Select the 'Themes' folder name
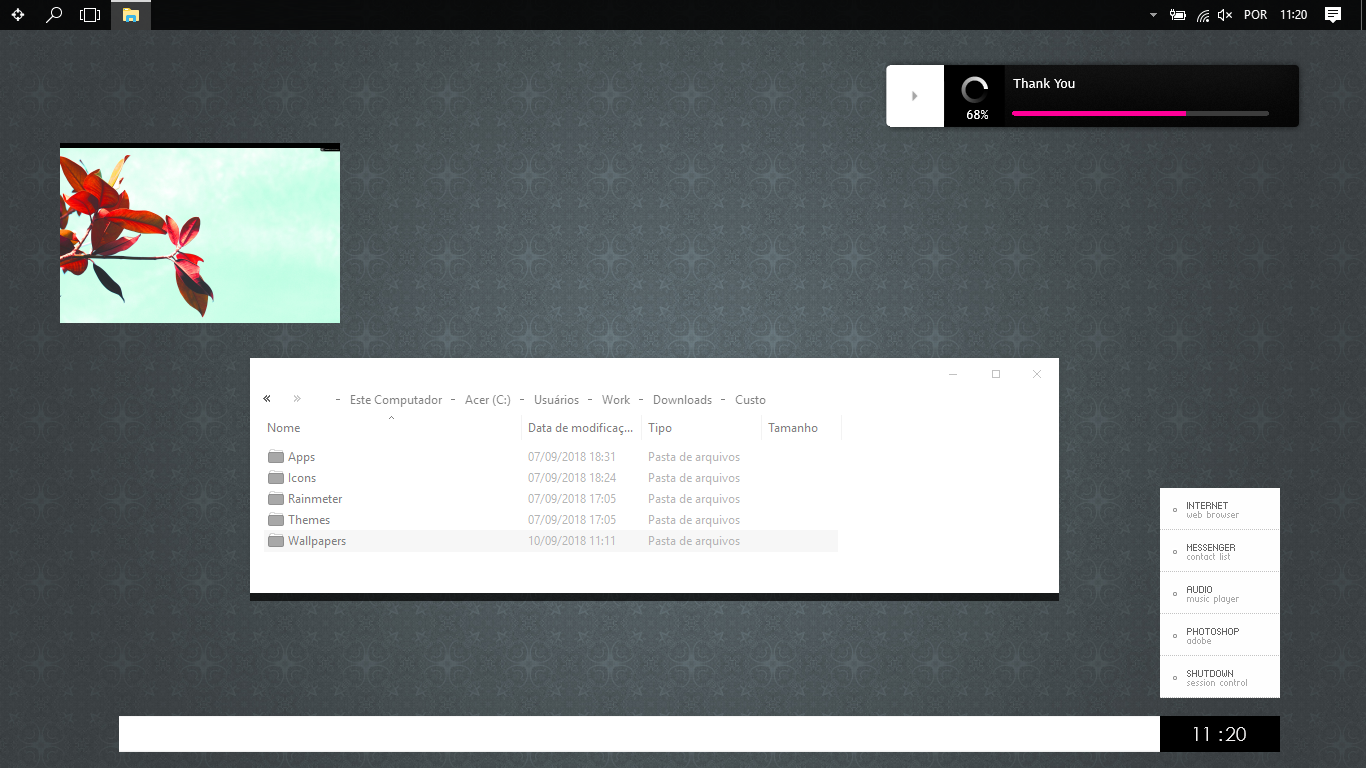Screen dimensions: 1366x768 point(309,520)
